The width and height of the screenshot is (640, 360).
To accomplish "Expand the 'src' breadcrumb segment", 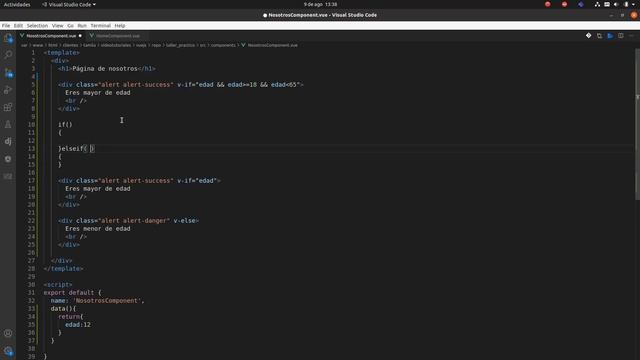I will [202, 45].
